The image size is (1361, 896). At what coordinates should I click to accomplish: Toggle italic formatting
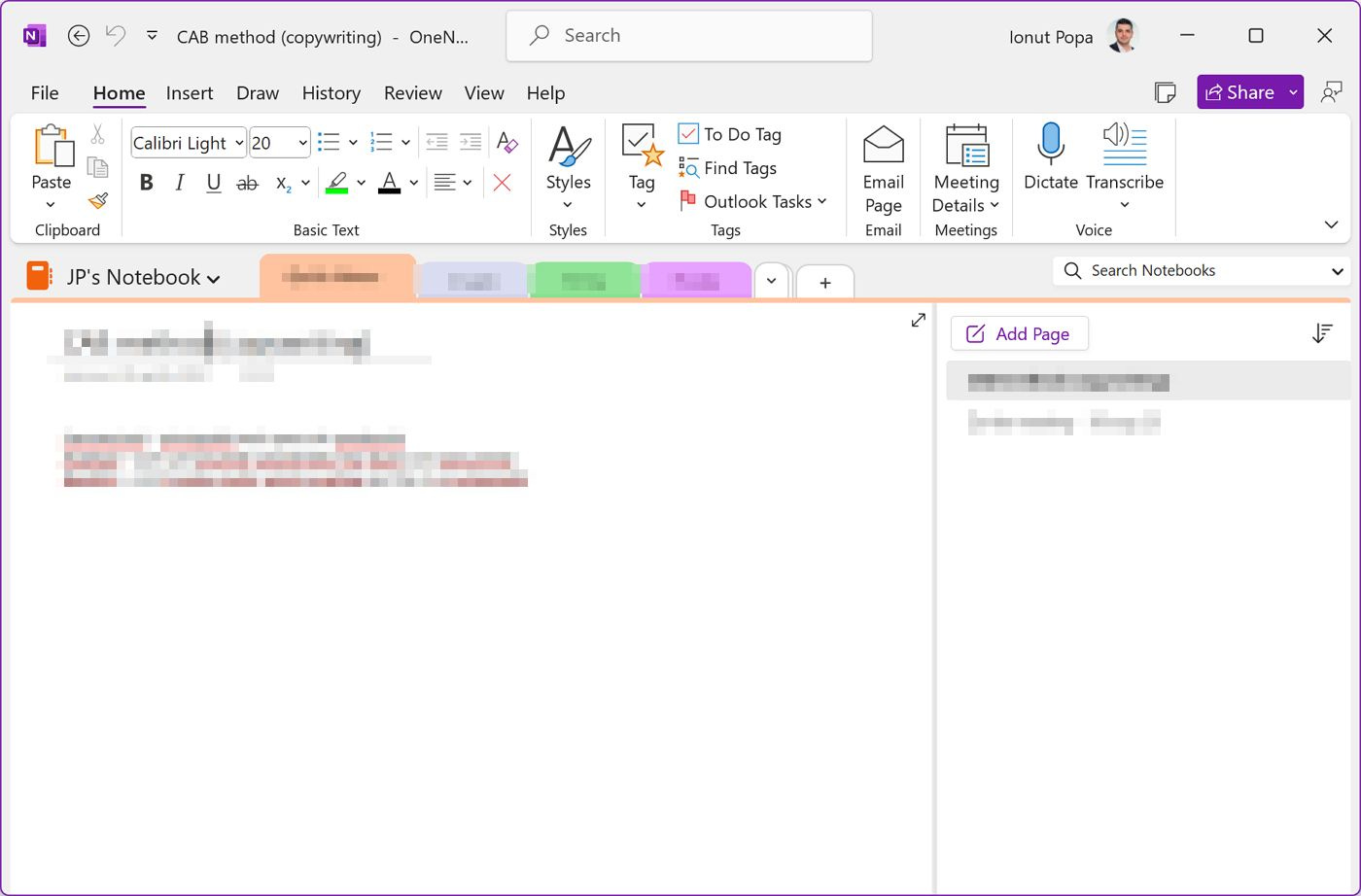click(180, 183)
